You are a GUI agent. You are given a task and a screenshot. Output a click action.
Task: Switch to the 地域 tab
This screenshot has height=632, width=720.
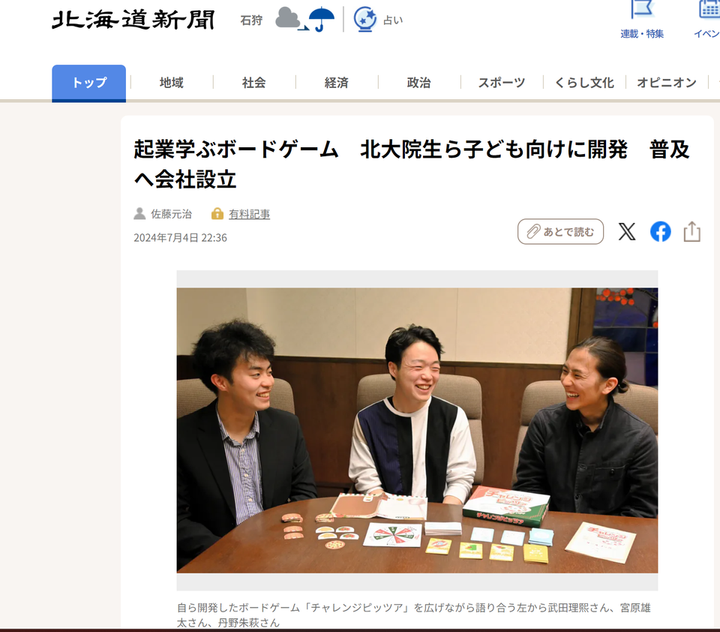172,83
